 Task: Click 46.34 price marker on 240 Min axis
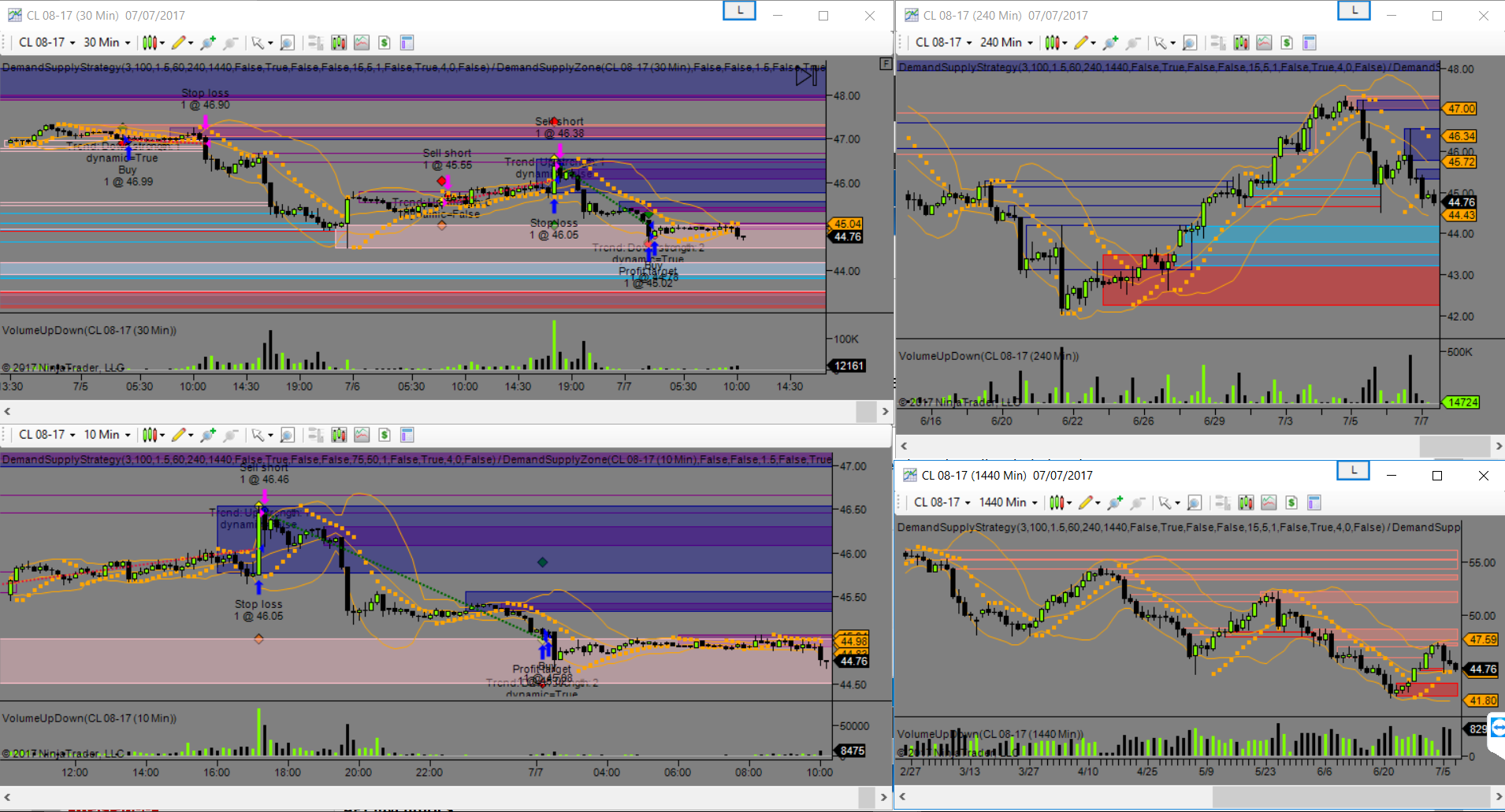[1460, 136]
